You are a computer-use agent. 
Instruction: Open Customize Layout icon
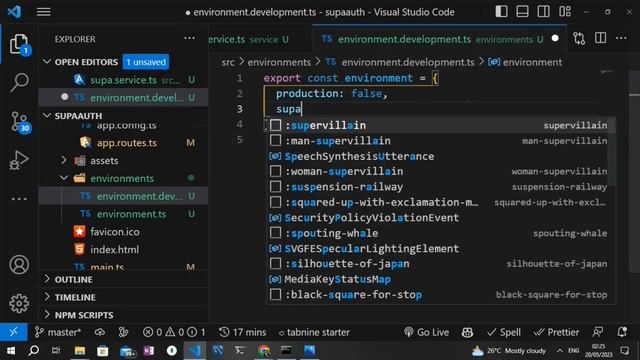coord(565,11)
